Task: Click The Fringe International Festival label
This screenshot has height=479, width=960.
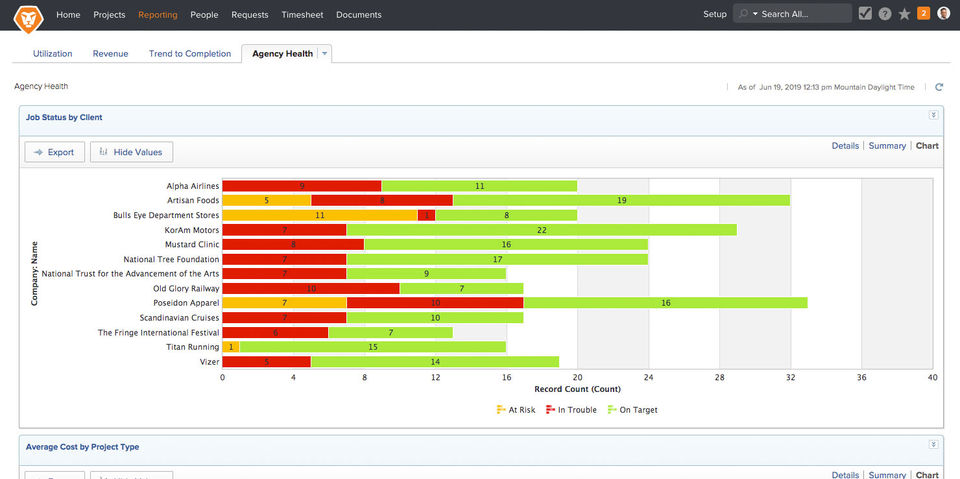Action: [x=159, y=332]
